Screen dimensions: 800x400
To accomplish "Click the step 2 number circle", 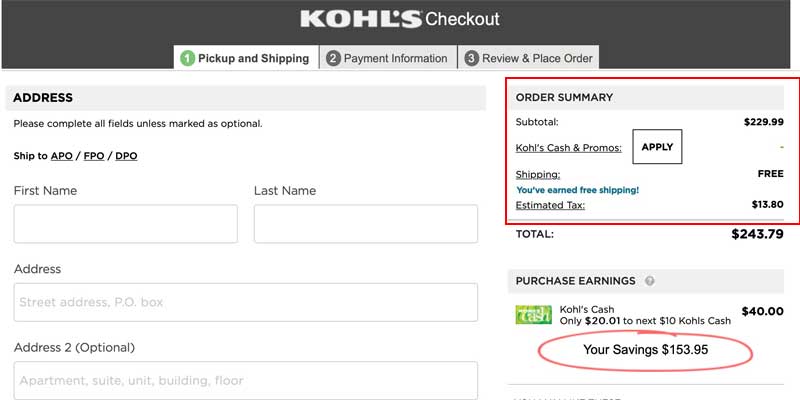I will [333, 58].
